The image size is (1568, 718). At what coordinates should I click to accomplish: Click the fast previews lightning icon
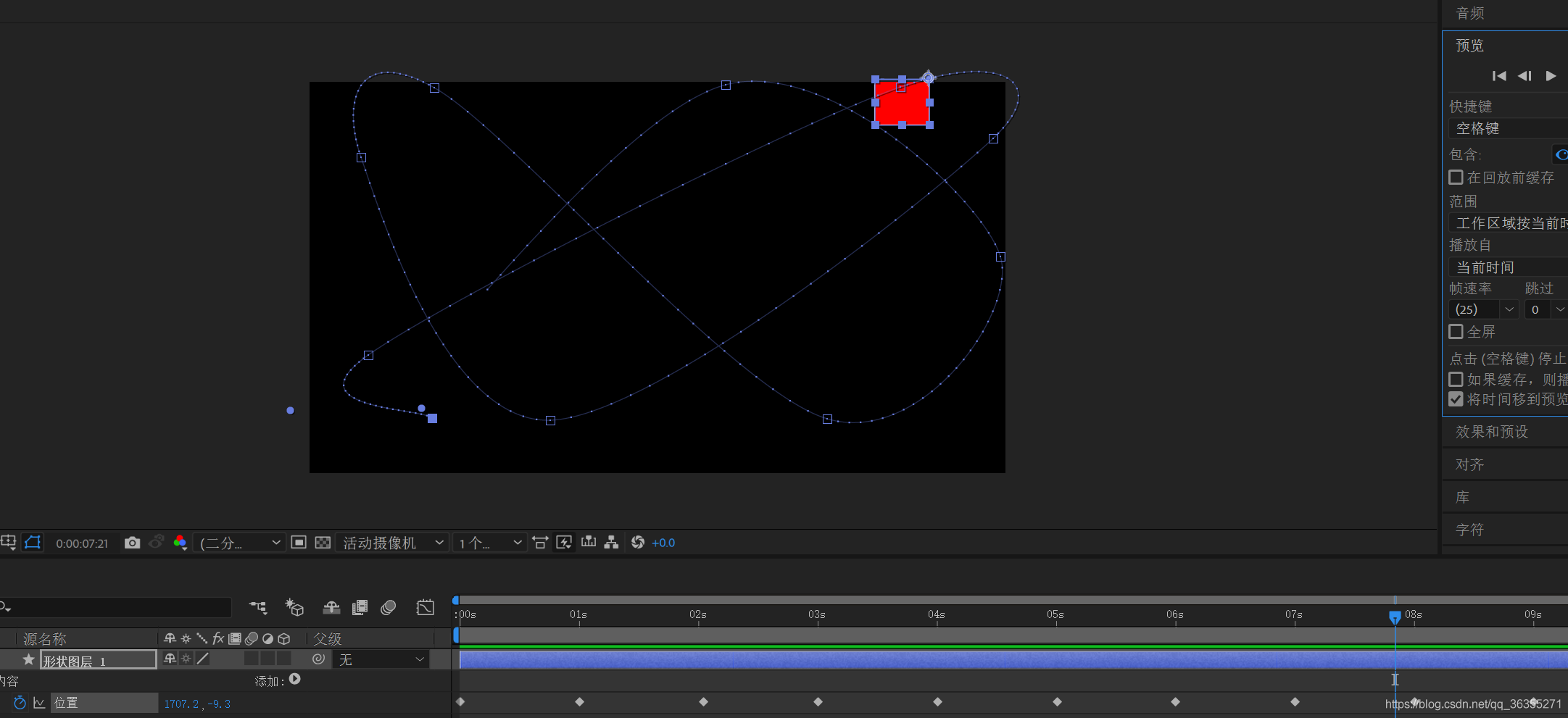tap(564, 543)
